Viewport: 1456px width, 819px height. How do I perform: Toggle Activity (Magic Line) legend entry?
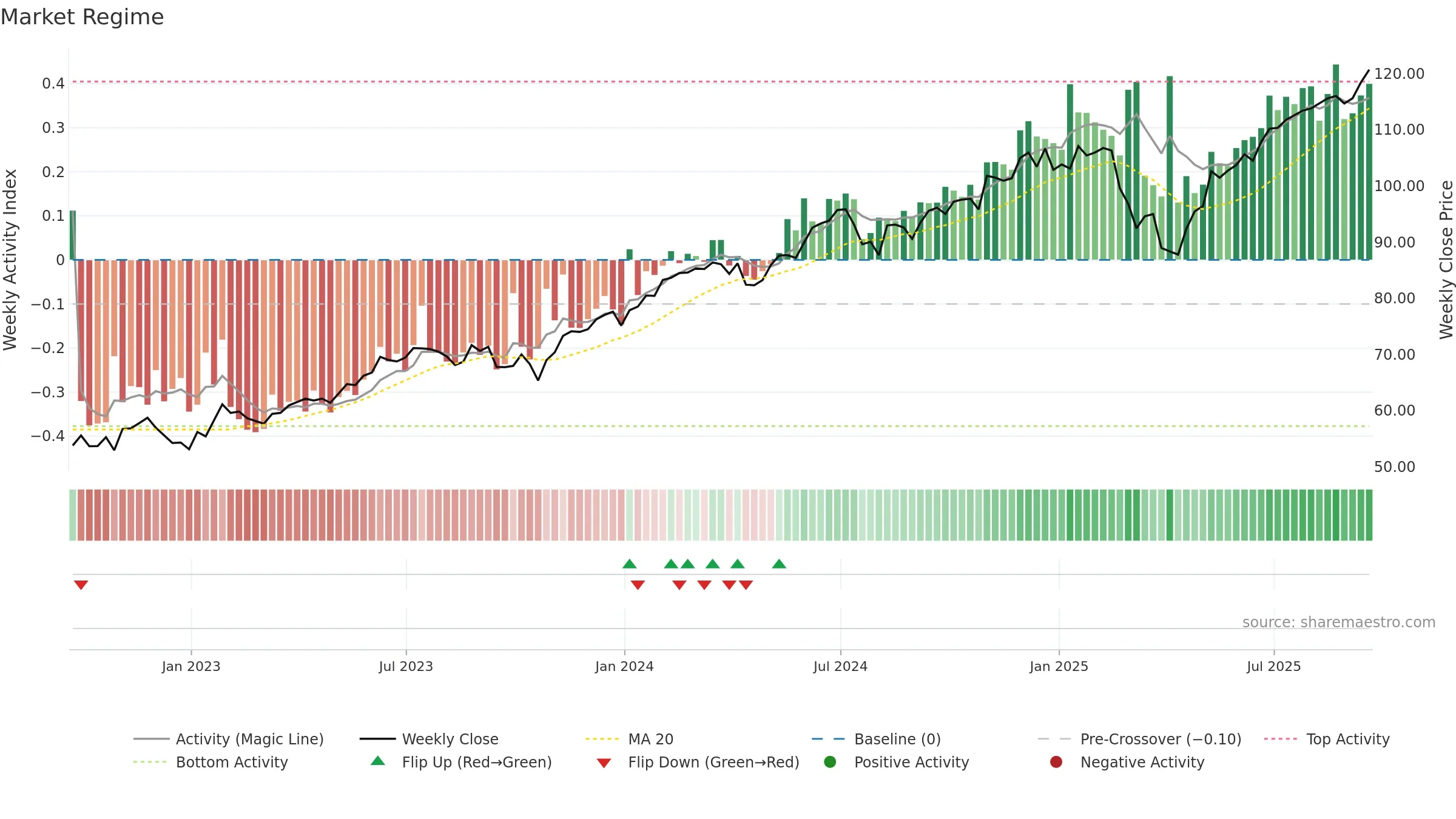(229, 739)
